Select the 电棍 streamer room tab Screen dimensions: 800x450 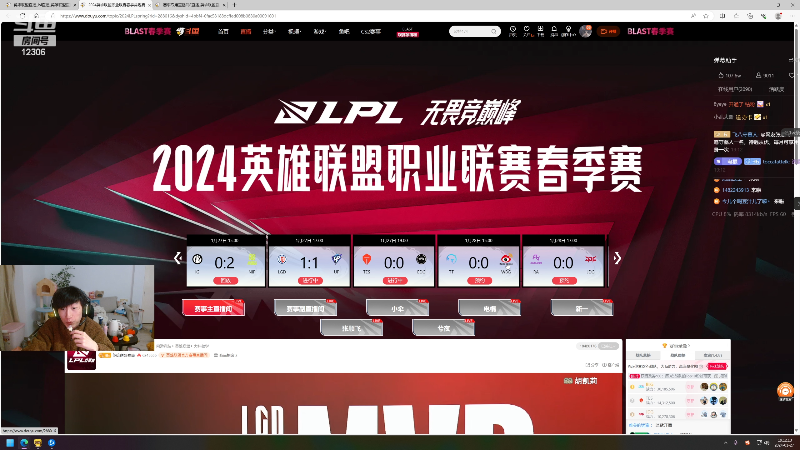489,308
